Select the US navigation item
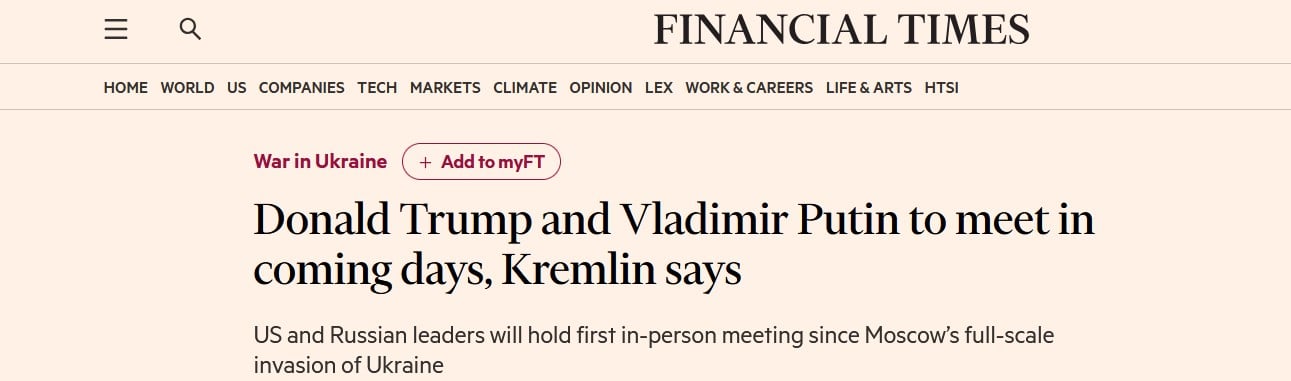This screenshot has height=381, width=1291. [x=236, y=88]
